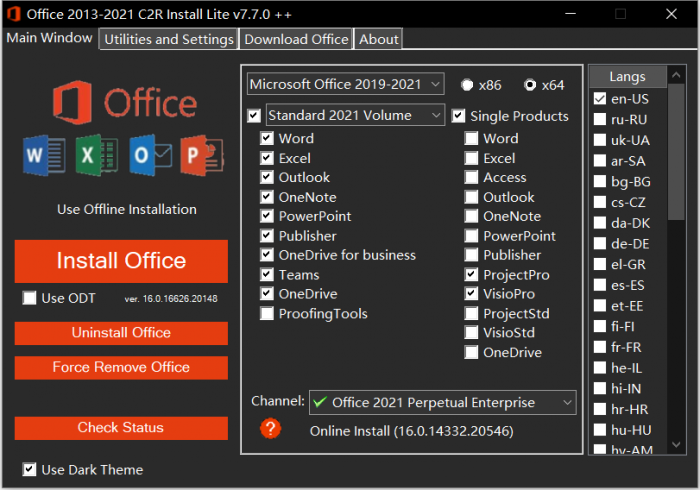Screen dimensions: 700x490
Task: Uncheck Publisher in the suite list
Action: (267, 236)
